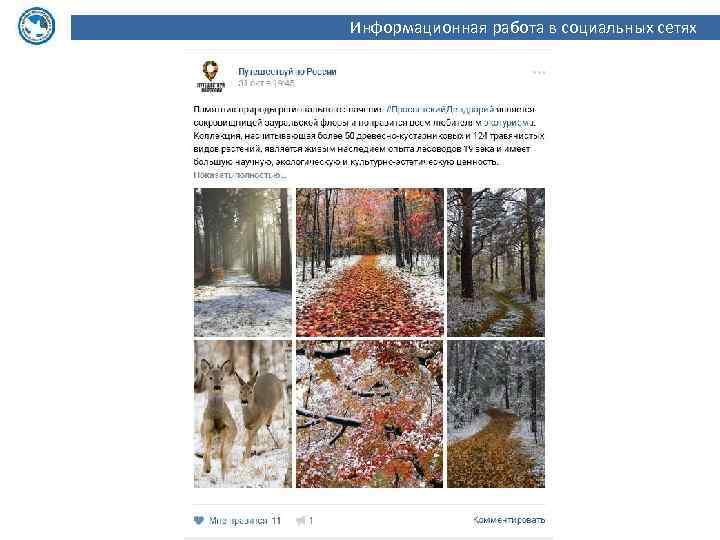Viewport: 720px width, 540px height.
Task: Open the two roe deer photo
Action: click(x=242, y=414)
